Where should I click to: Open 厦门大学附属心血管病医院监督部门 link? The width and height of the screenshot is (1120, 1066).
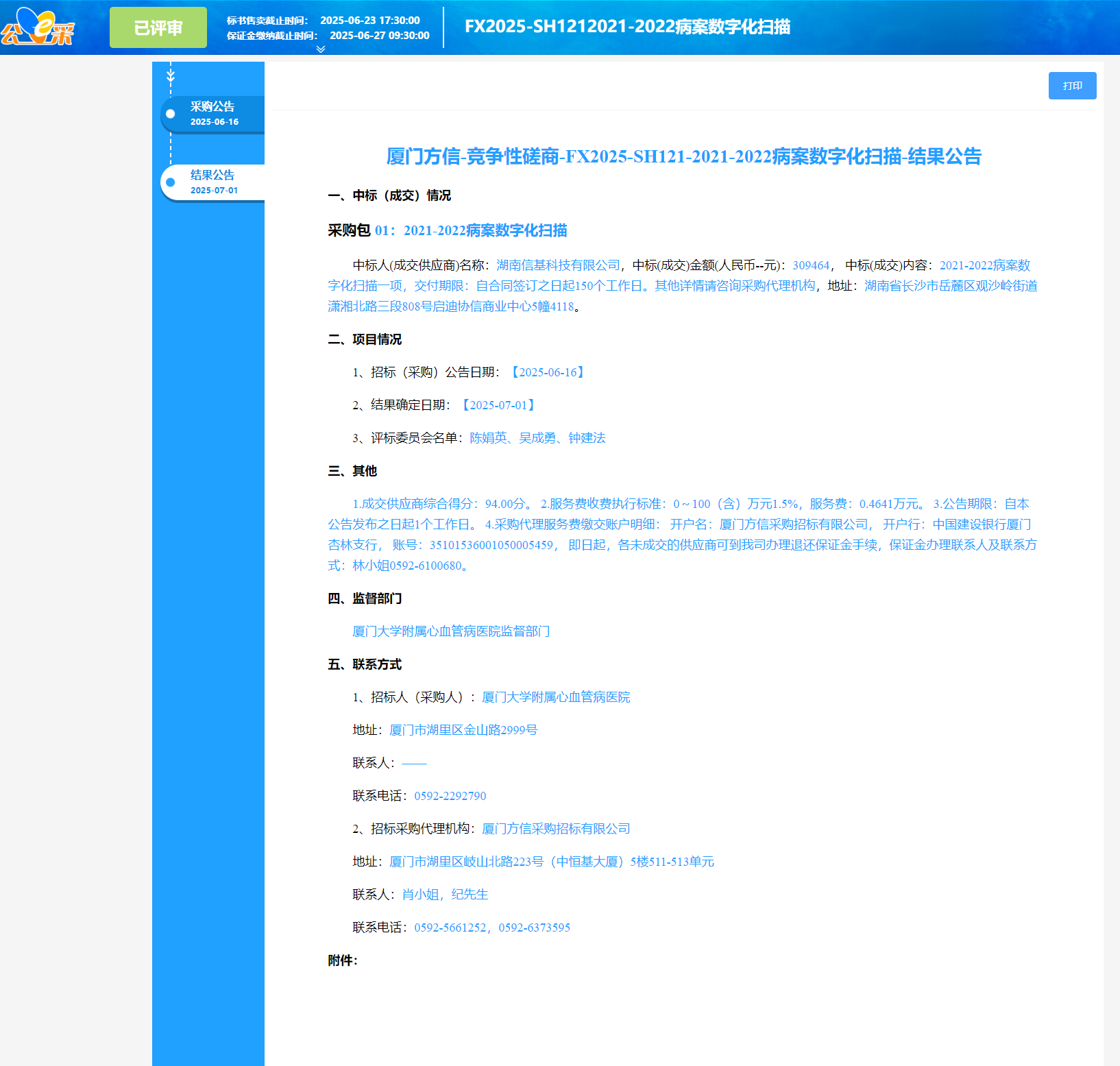(451, 631)
